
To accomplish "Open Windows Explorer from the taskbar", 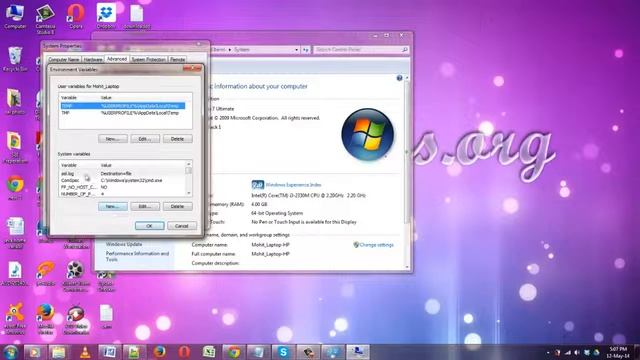I will tap(58, 352).
